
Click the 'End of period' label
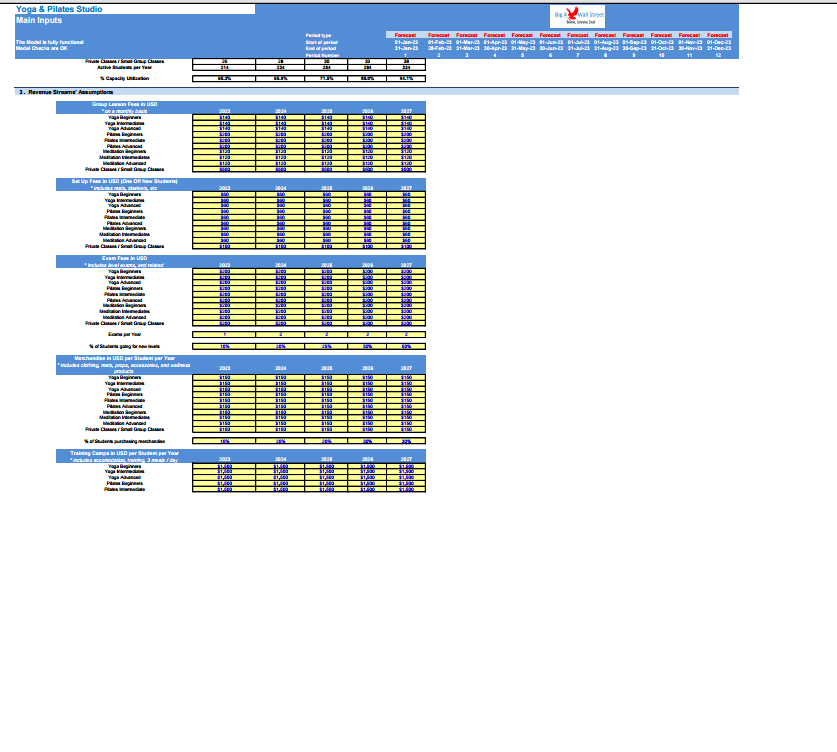(x=320, y=49)
